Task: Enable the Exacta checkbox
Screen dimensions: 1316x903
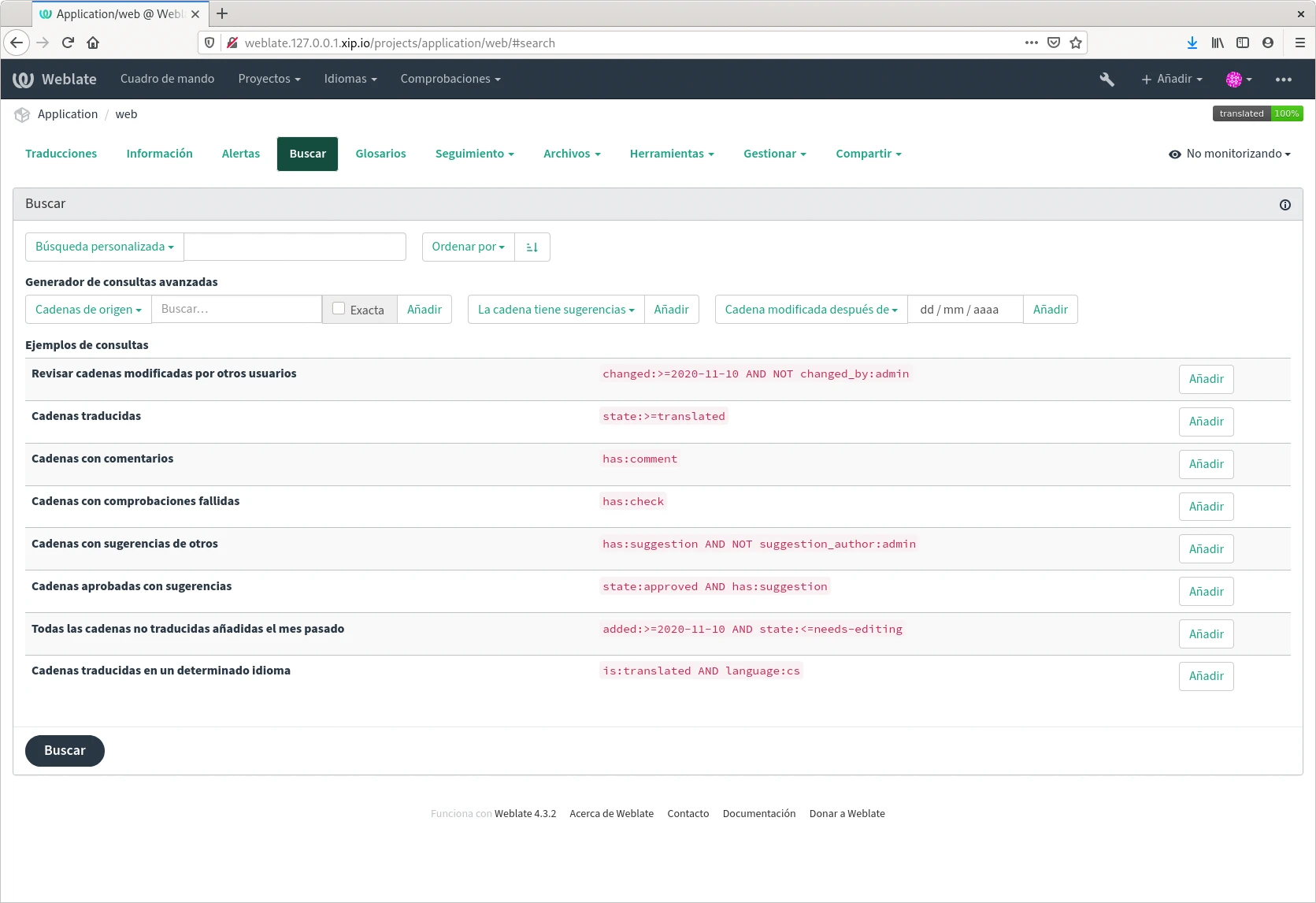Action: pos(339,309)
